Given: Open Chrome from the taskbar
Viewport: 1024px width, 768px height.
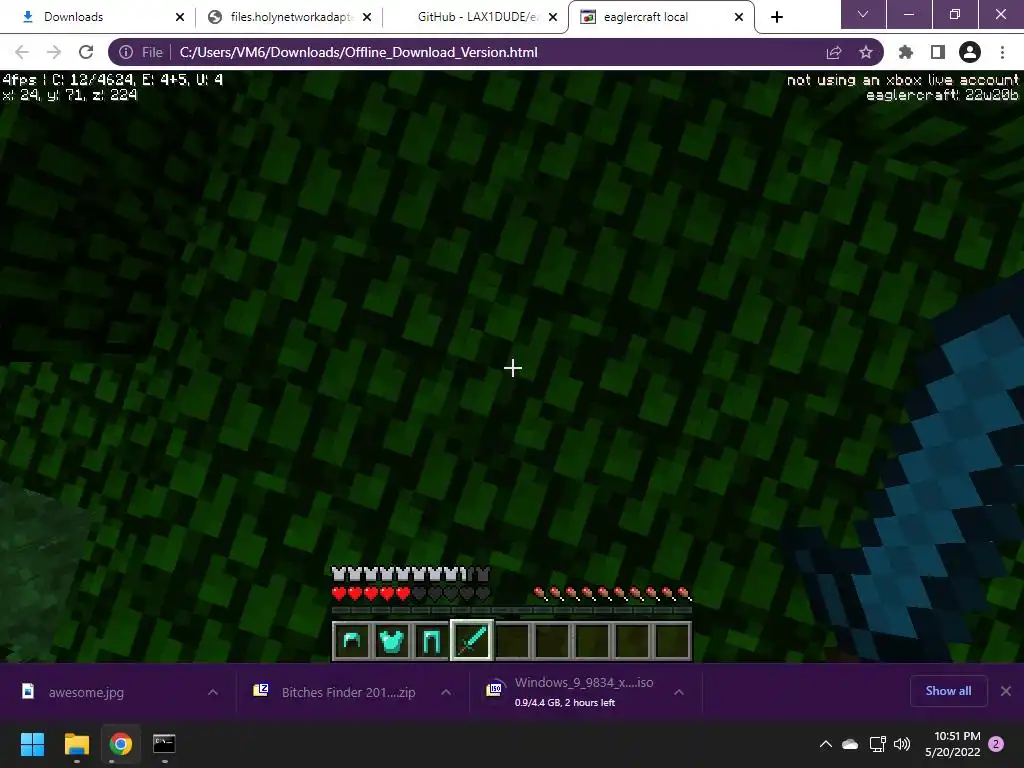Looking at the screenshot, I should pos(120,744).
